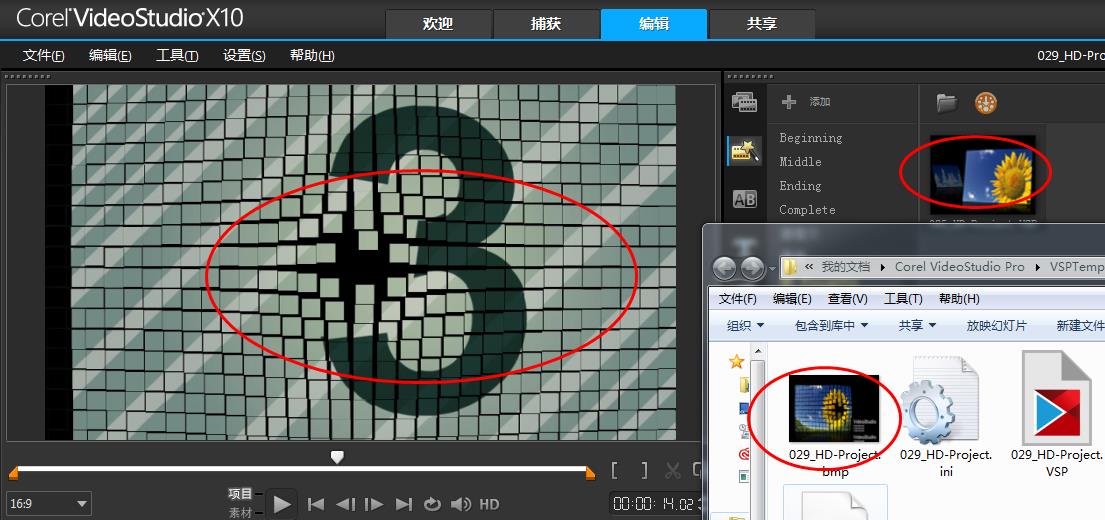This screenshot has height=520, width=1105.
Task: Expand the arrow after 我的文档 in the address bar
Action: pos(883,268)
